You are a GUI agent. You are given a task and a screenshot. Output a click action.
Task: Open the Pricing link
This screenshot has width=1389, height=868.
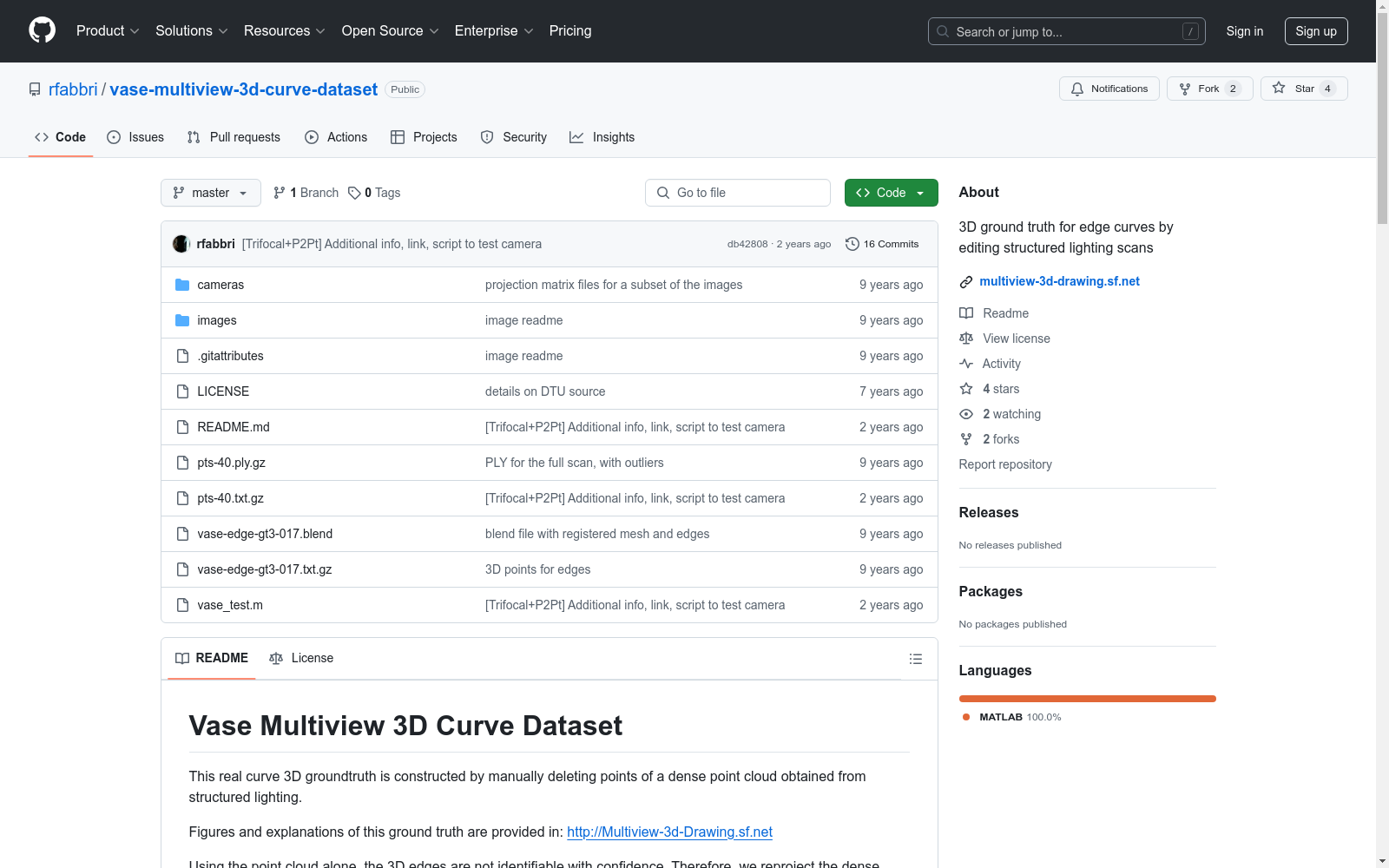click(570, 31)
